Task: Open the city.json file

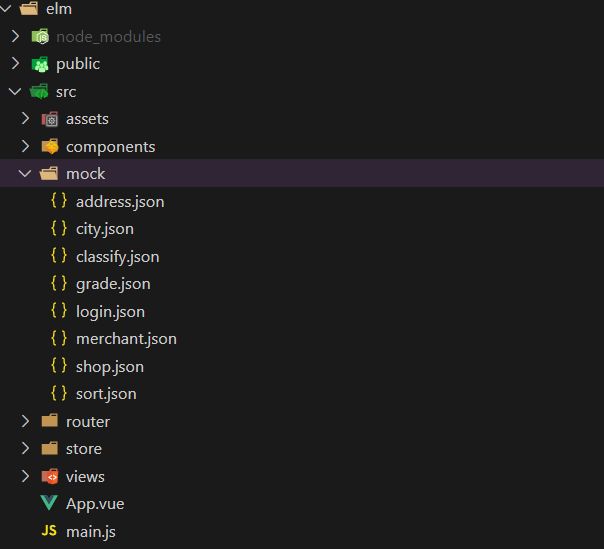Action: coord(105,229)
